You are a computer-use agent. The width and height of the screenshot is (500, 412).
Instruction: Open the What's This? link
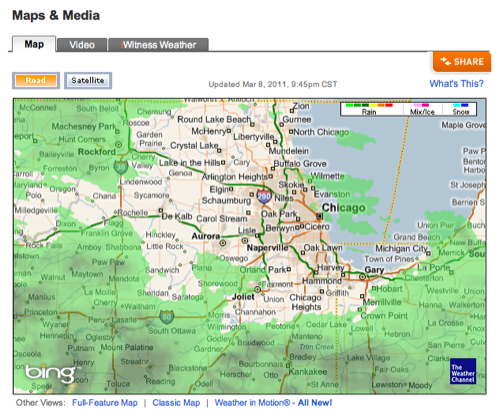pos(456,83)
